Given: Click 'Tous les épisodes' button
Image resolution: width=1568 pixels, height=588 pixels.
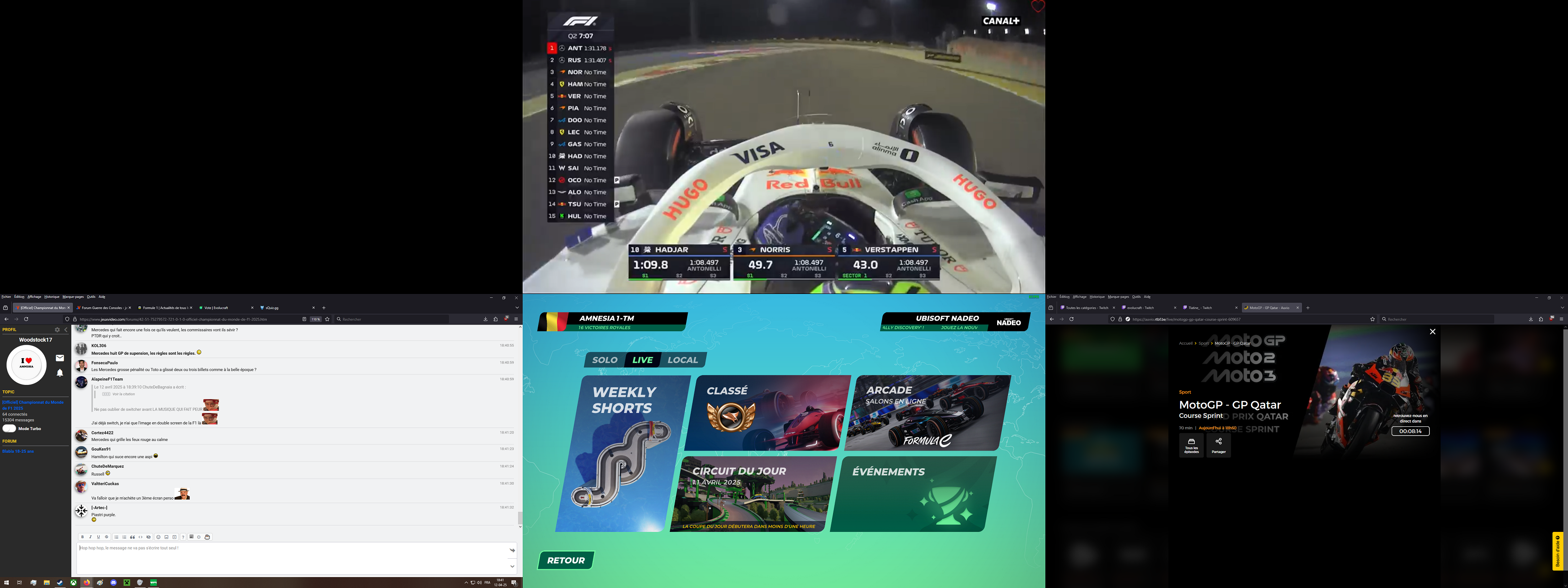Looking at the screenshot, I should pyautogui.click(x=1191, y=446).
